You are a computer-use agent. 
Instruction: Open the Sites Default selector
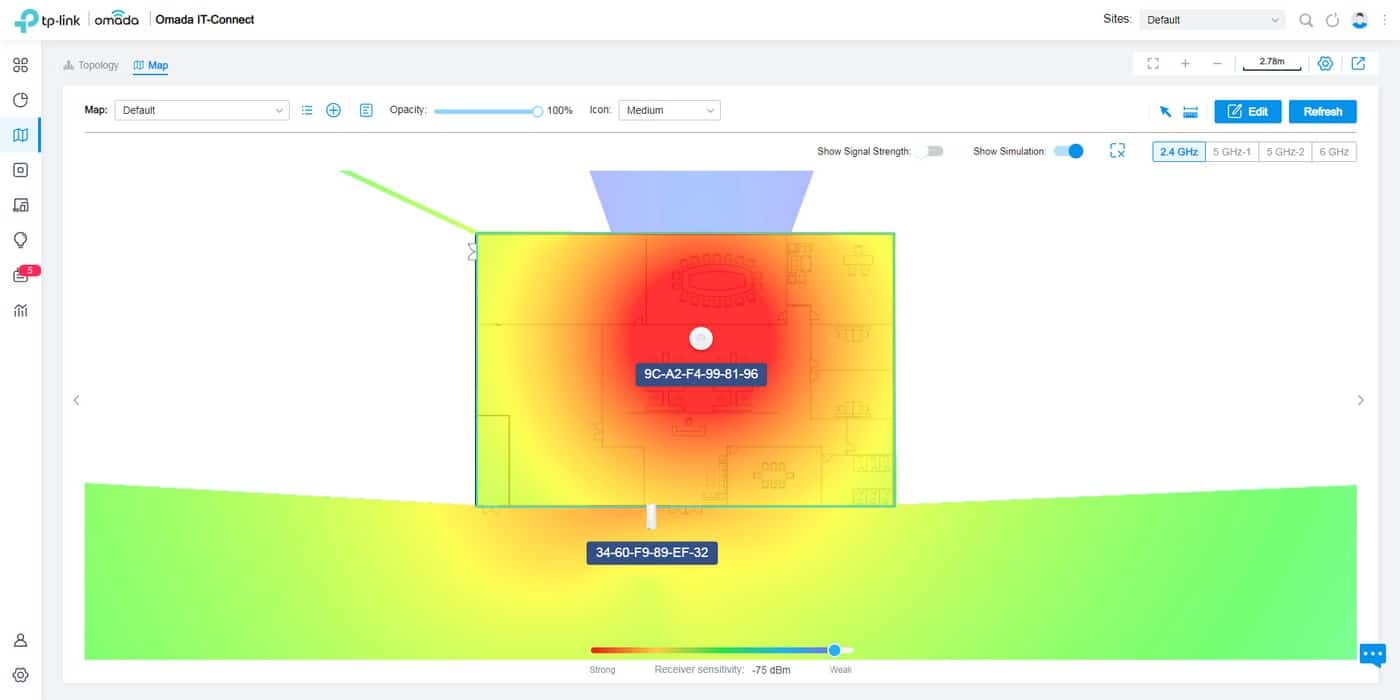1211,18
